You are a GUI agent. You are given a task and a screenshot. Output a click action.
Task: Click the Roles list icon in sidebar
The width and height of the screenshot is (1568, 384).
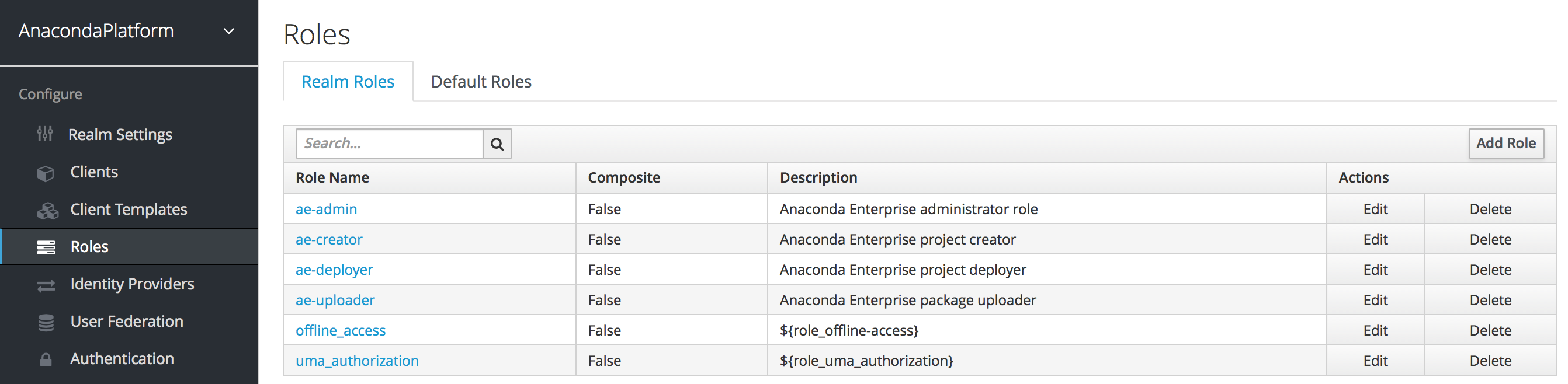(46, 247)
